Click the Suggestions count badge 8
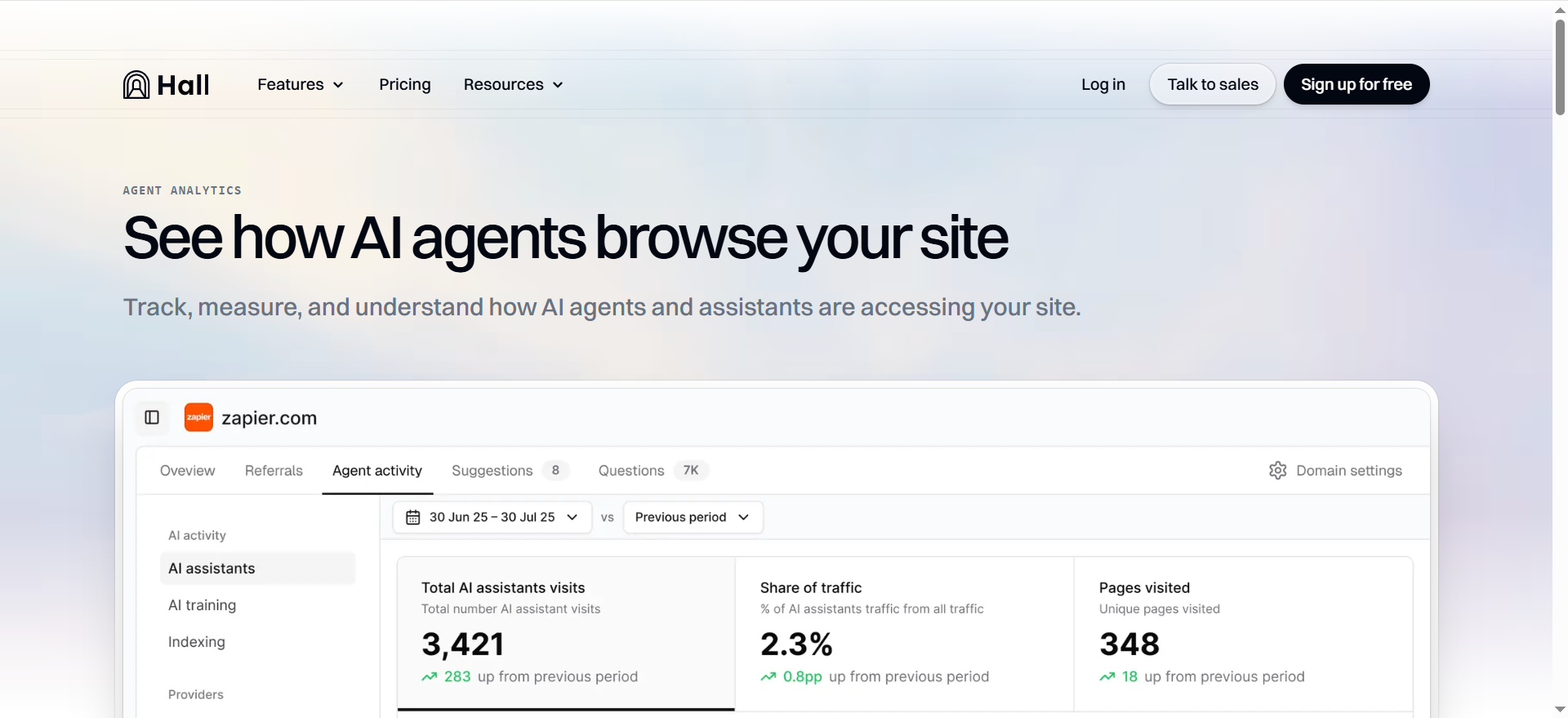 point(555,470)
